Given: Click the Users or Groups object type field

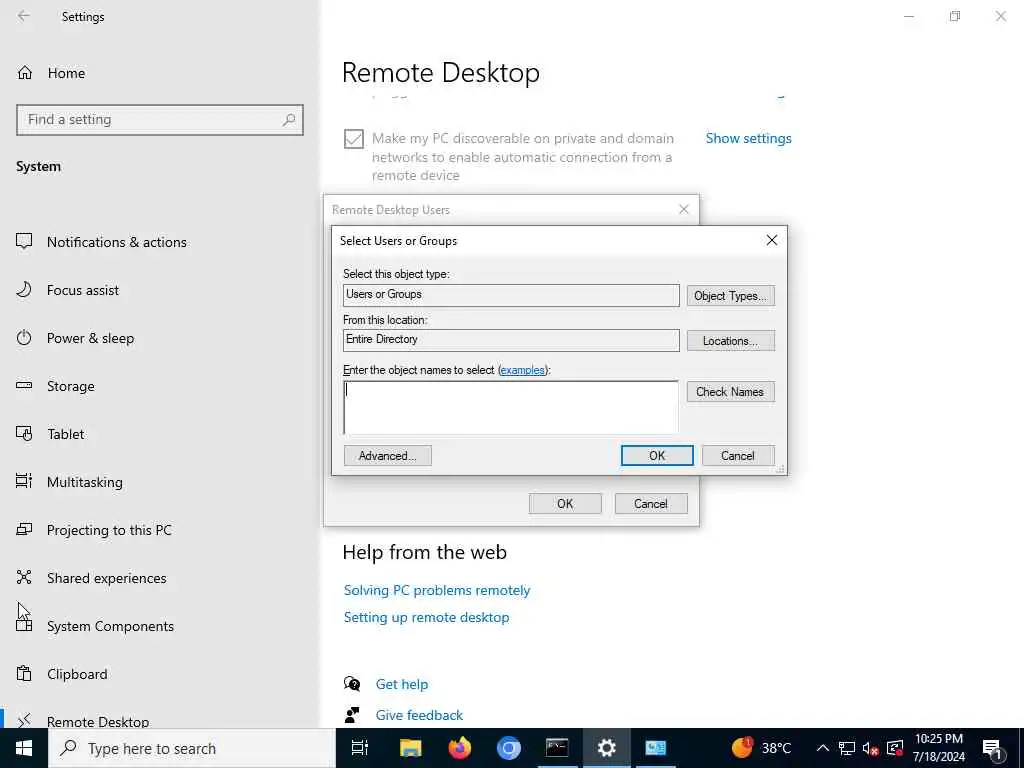Looking at the screenshot, I should coord(511,295).
